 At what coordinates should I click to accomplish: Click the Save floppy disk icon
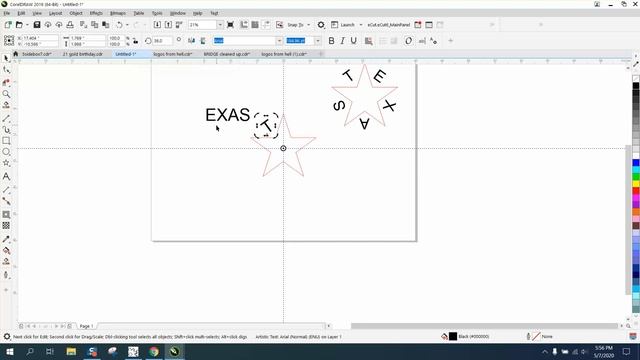click(37, 25)
